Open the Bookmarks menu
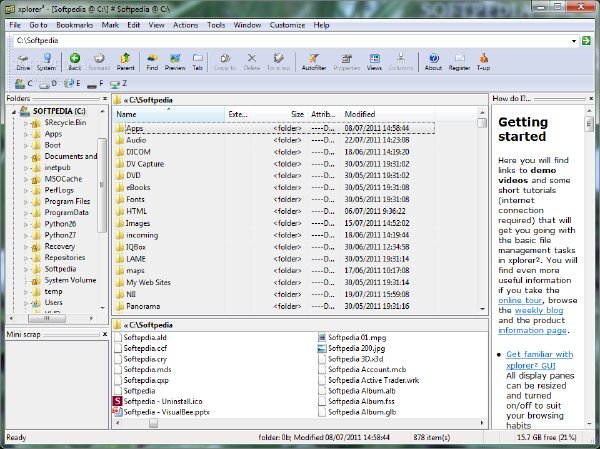 click(75, 25)
